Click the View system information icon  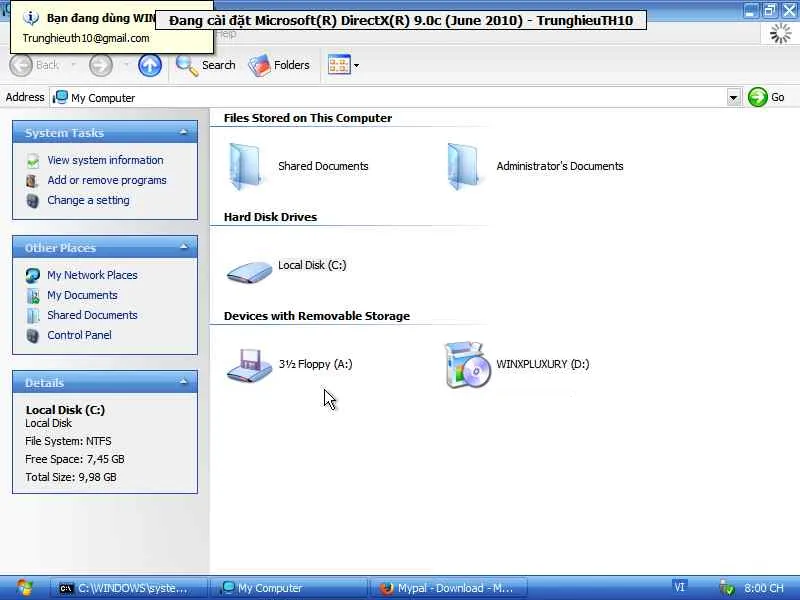point(33,161)
